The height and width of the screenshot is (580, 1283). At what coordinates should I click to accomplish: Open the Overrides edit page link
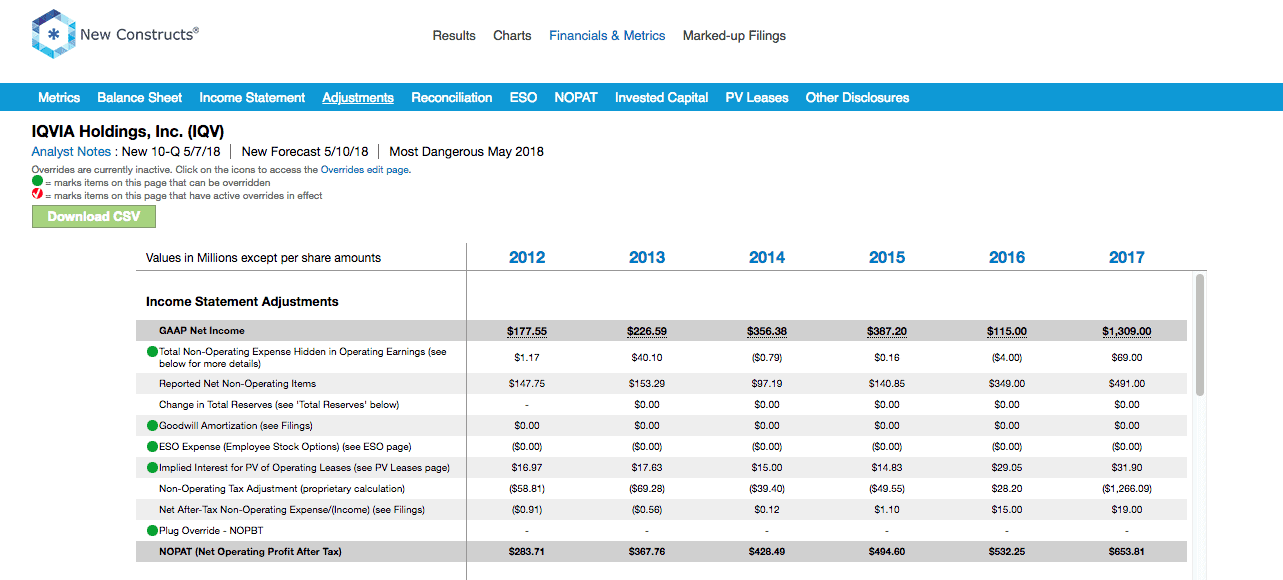(x=365, y=170)
